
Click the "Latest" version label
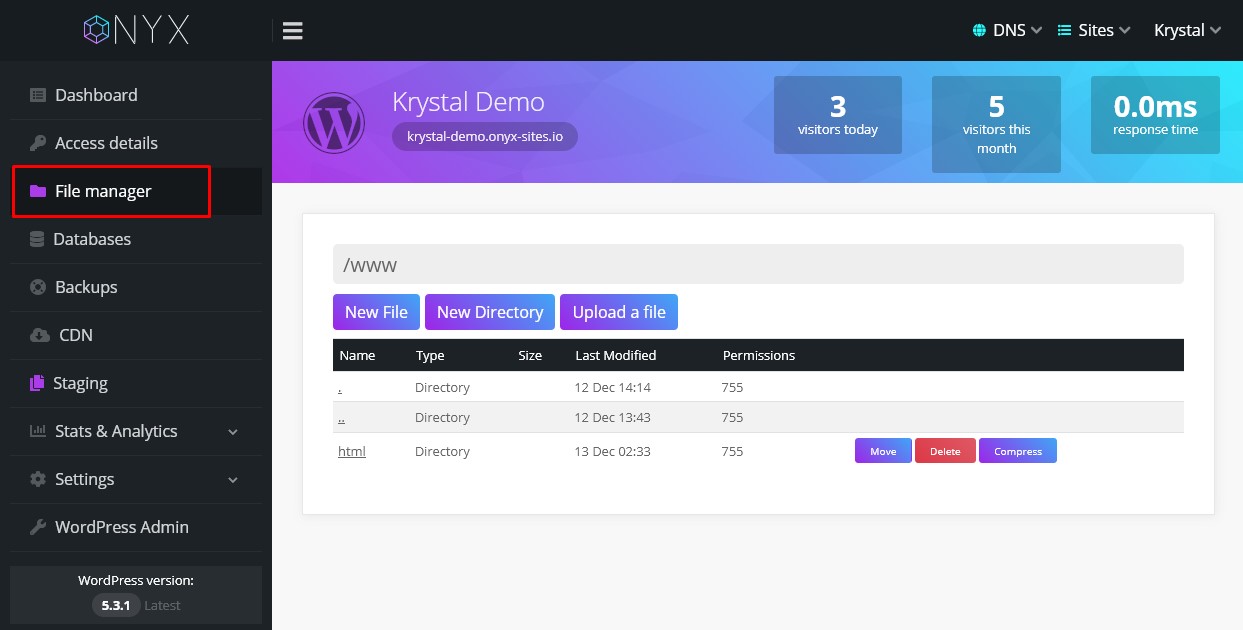[162, 605]
